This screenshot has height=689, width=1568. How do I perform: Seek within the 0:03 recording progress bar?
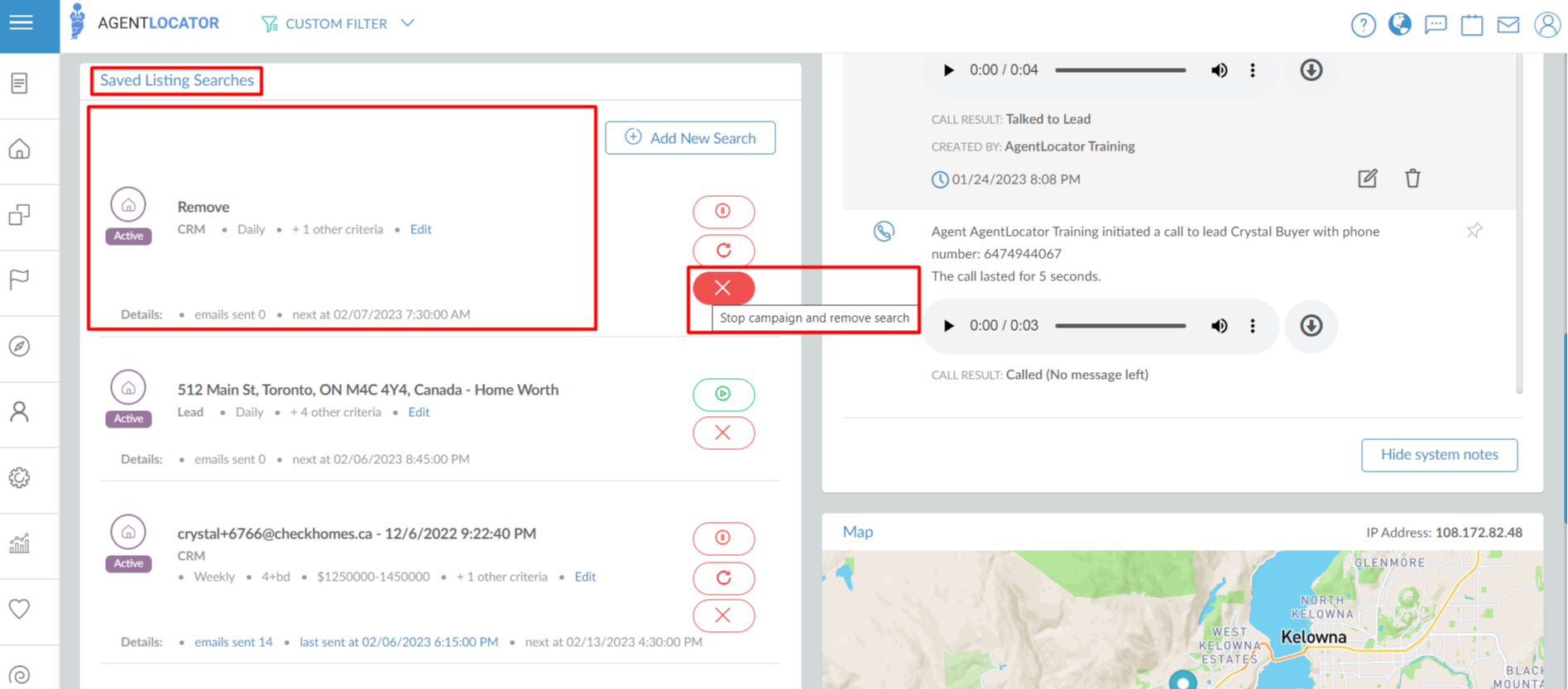coord(1120,326)
